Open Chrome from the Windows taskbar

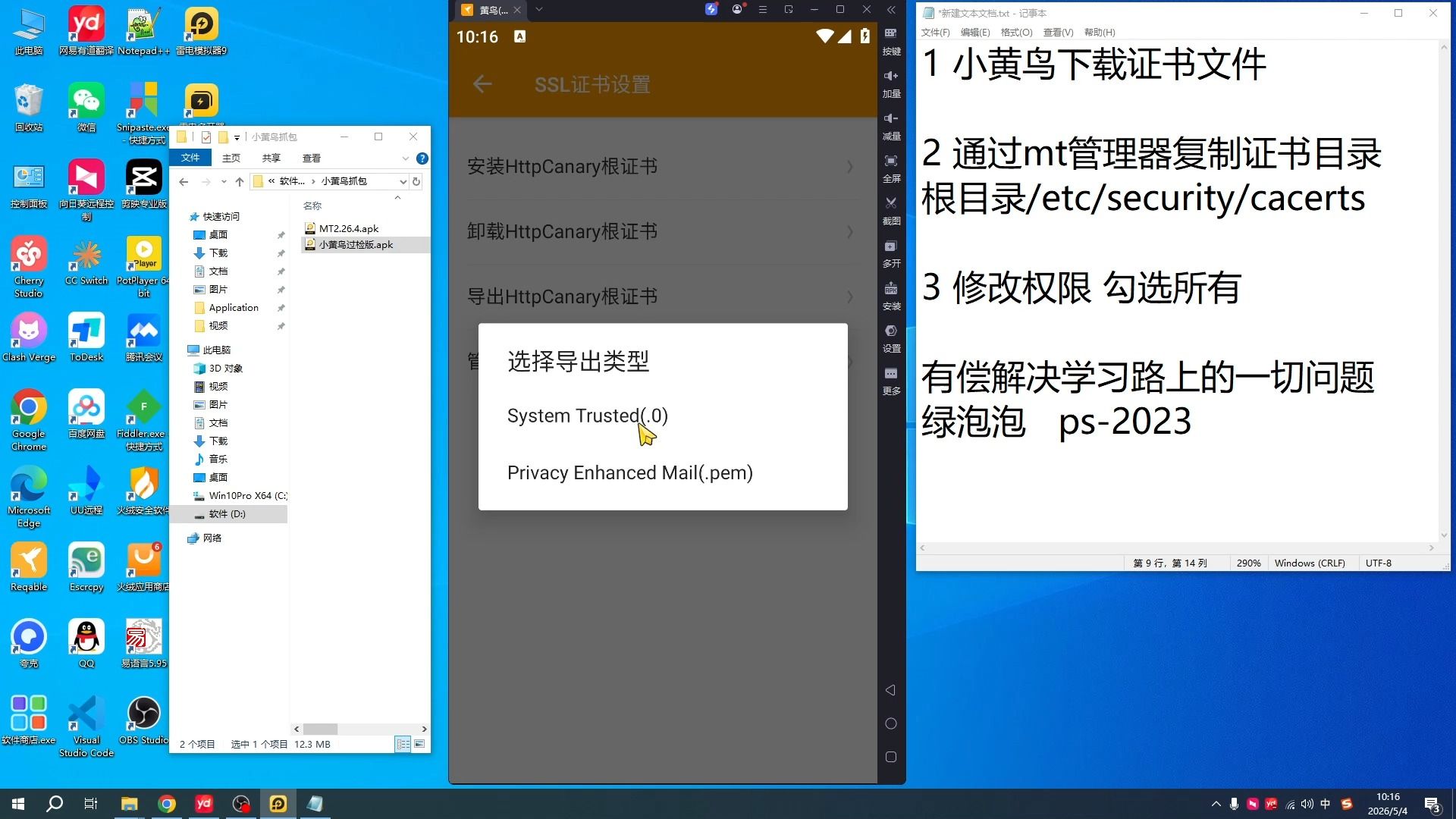tap(167, 804)
